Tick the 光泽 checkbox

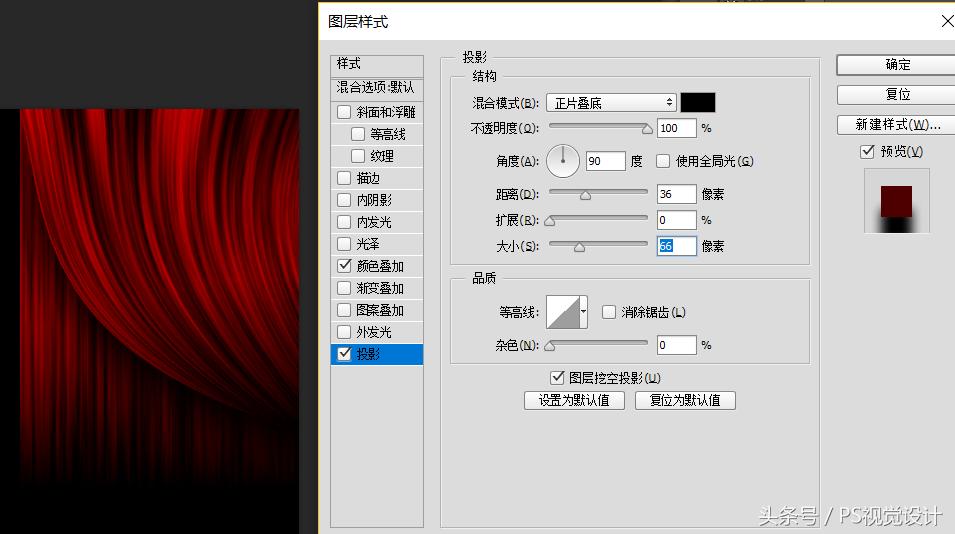(344, 244)
